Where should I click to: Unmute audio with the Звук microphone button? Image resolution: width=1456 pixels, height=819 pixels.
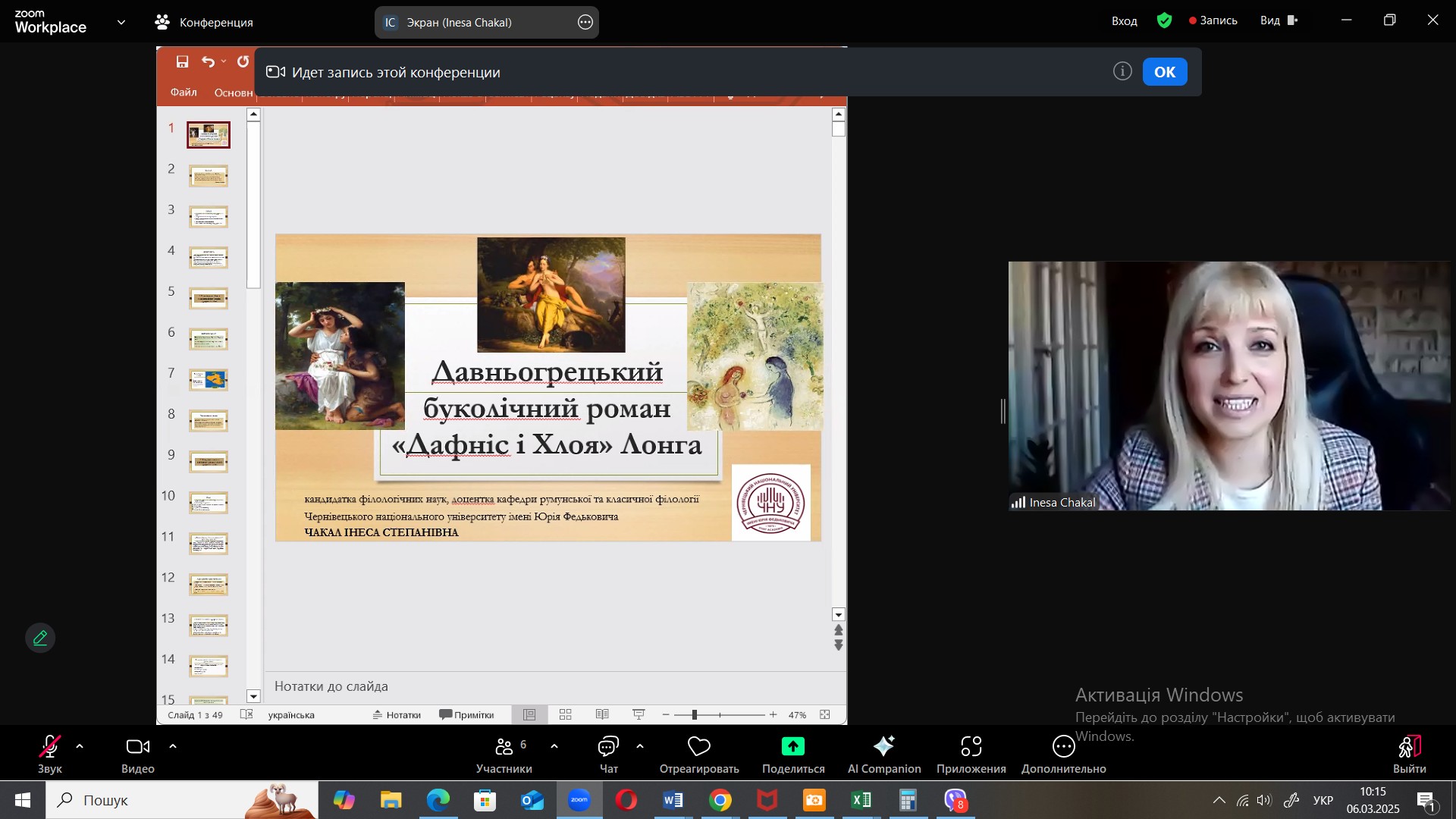(50, 755)
